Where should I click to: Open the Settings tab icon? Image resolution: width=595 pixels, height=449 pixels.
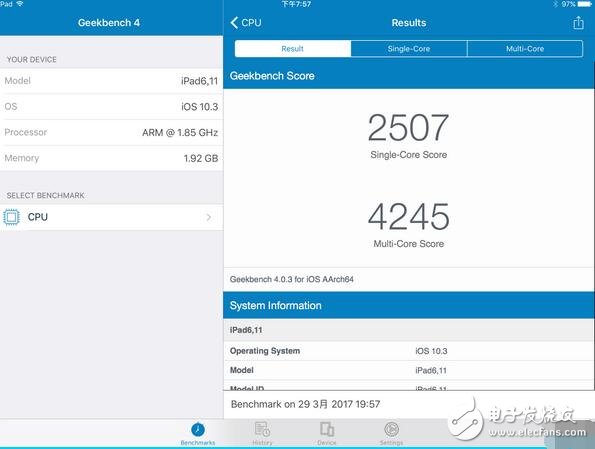pyautogui.click(x=391, y=429)
